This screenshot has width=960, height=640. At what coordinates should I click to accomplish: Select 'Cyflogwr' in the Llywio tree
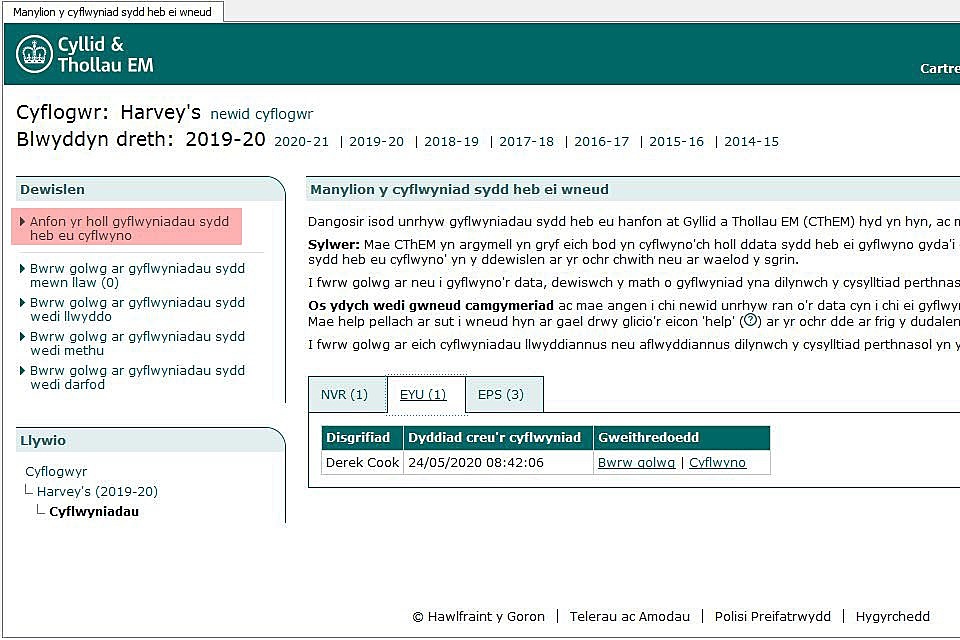[x=56, y=471]
